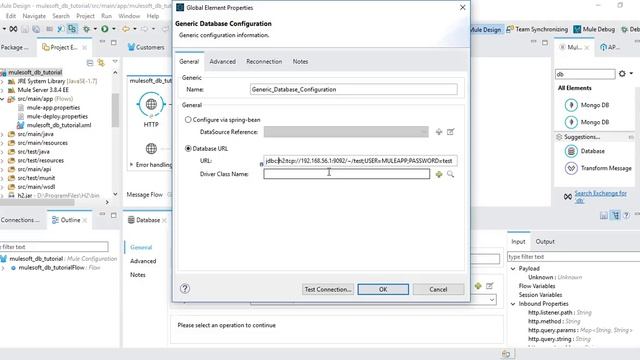Collapse the Inbound Properties node
This screenshot has height=360, width=640.
(513, 304)
